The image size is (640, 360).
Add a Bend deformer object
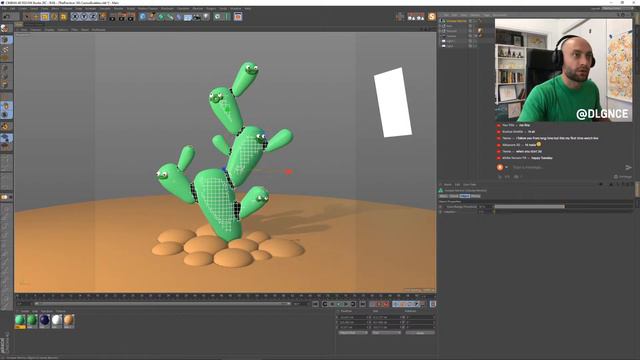[x=179, y=17]
